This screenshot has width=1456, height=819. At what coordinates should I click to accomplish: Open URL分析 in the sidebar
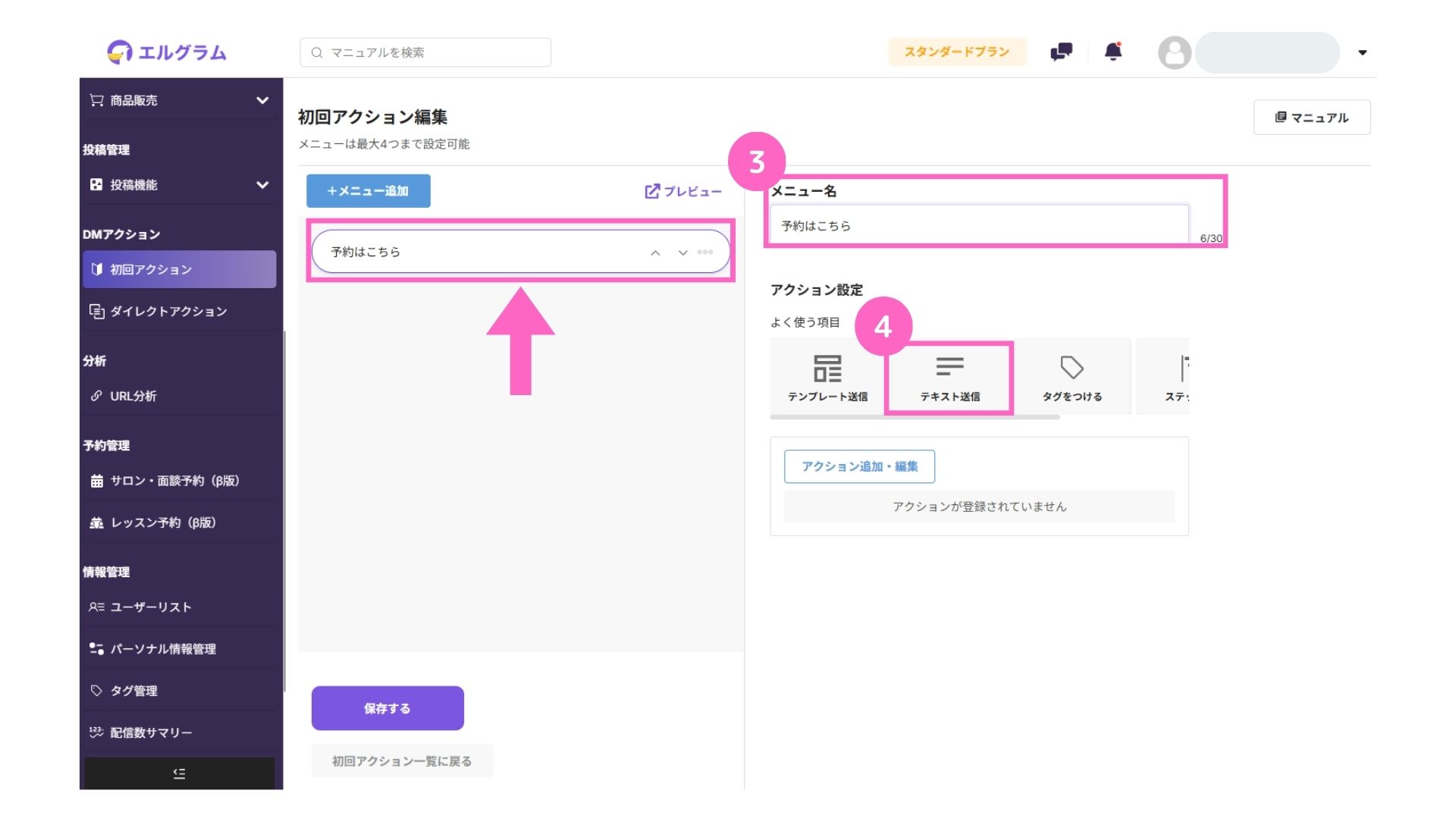click(x=179, y=396)
